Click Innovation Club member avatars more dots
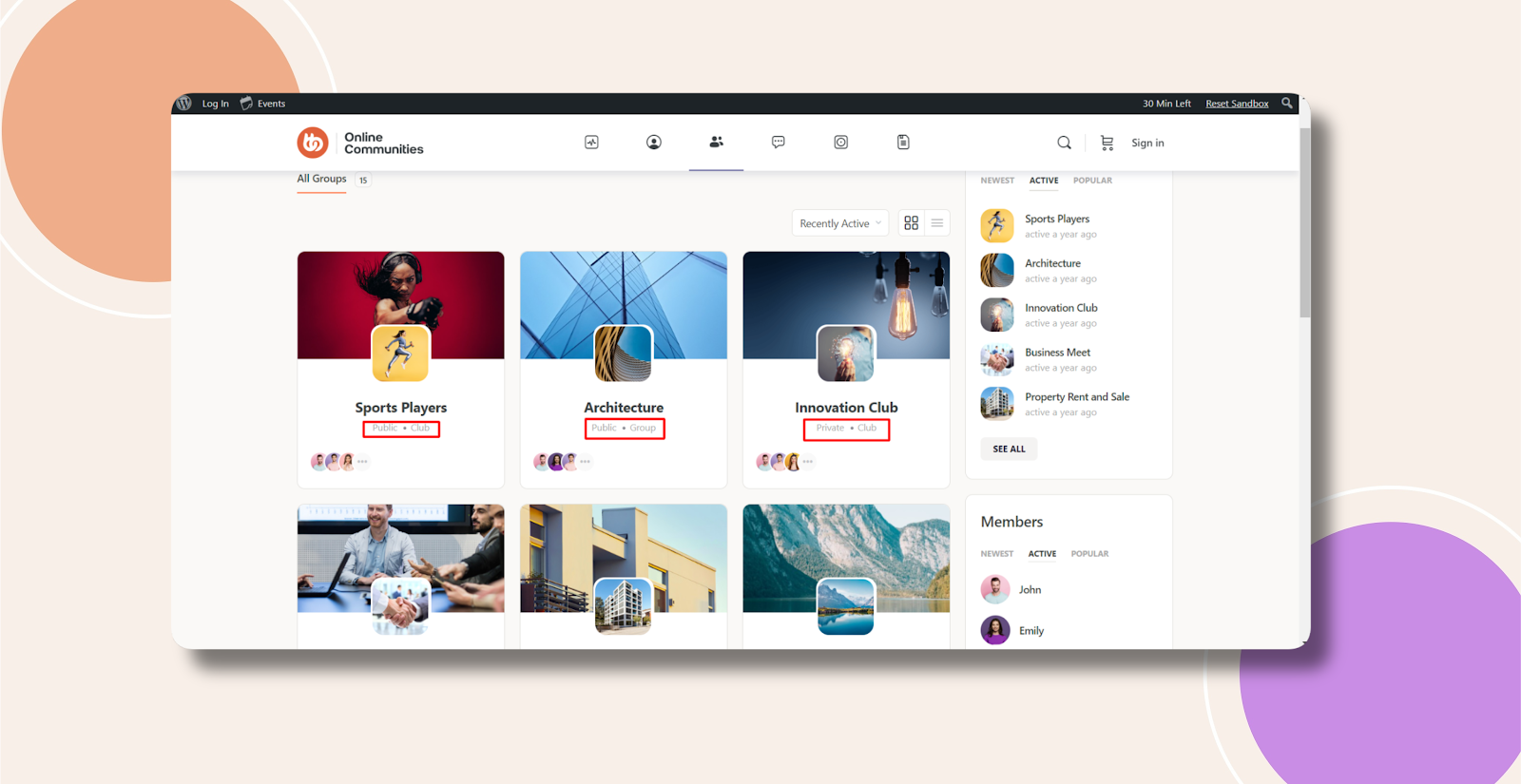Screen dimensions: 1521x784 point(808,462)
